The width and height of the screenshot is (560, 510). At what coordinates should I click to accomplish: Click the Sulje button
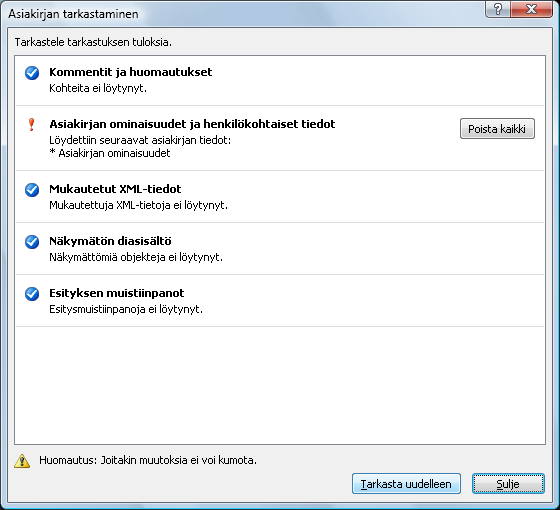click(x=508, y=484)
